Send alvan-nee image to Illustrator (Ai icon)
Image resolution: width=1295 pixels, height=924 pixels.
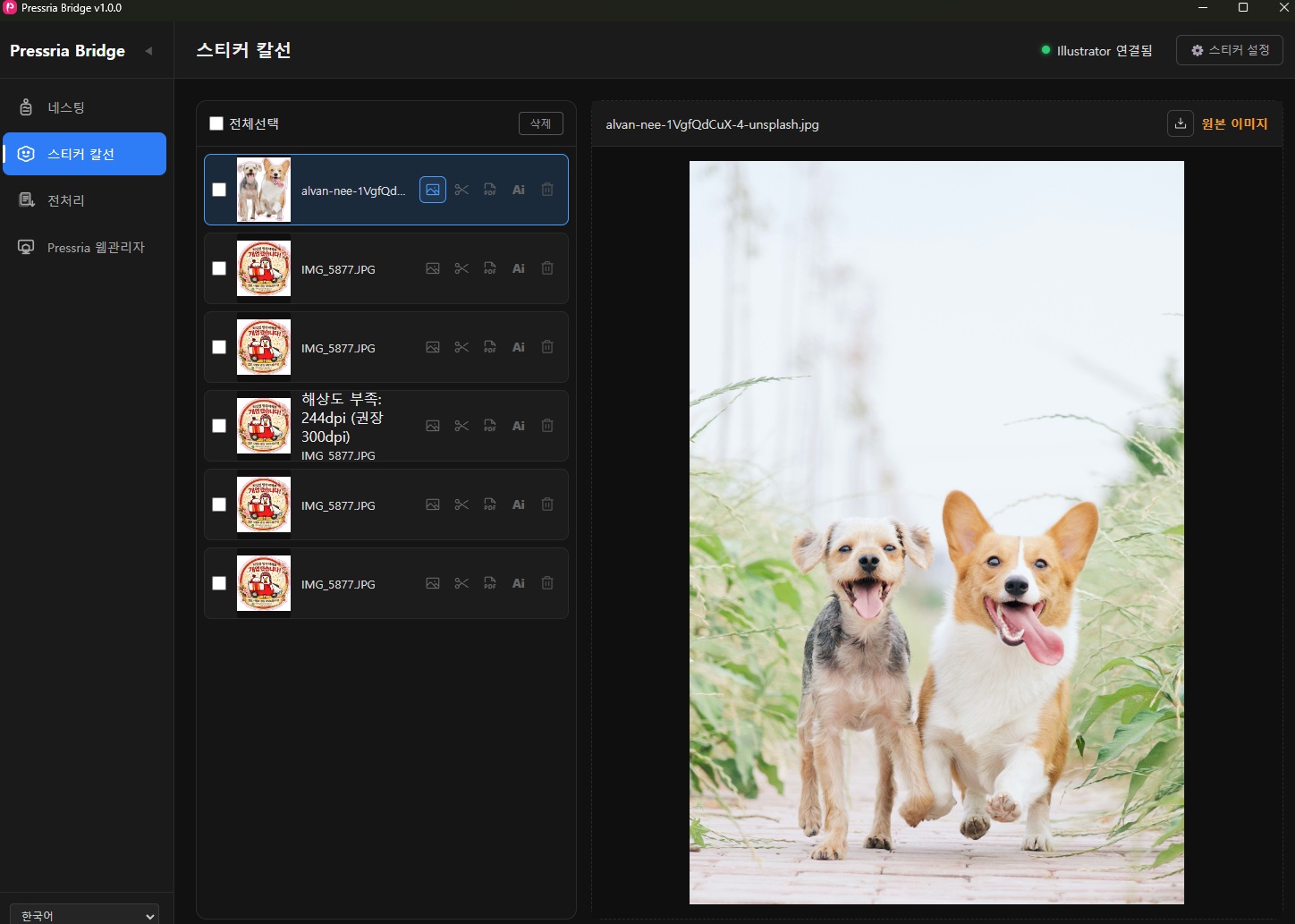pyautogui.click(x=519, y=190)
